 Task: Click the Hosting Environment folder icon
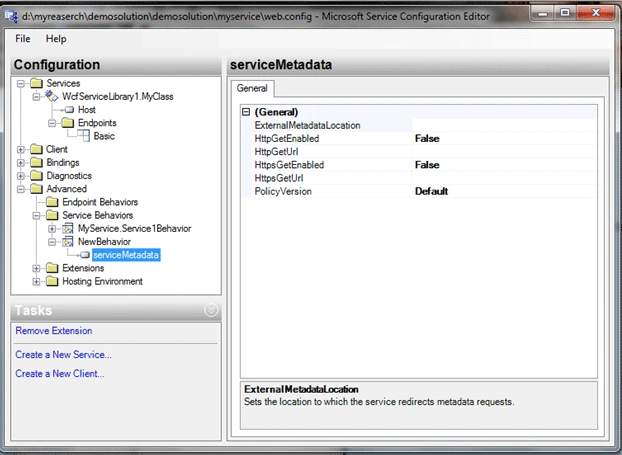pos(52,281)
